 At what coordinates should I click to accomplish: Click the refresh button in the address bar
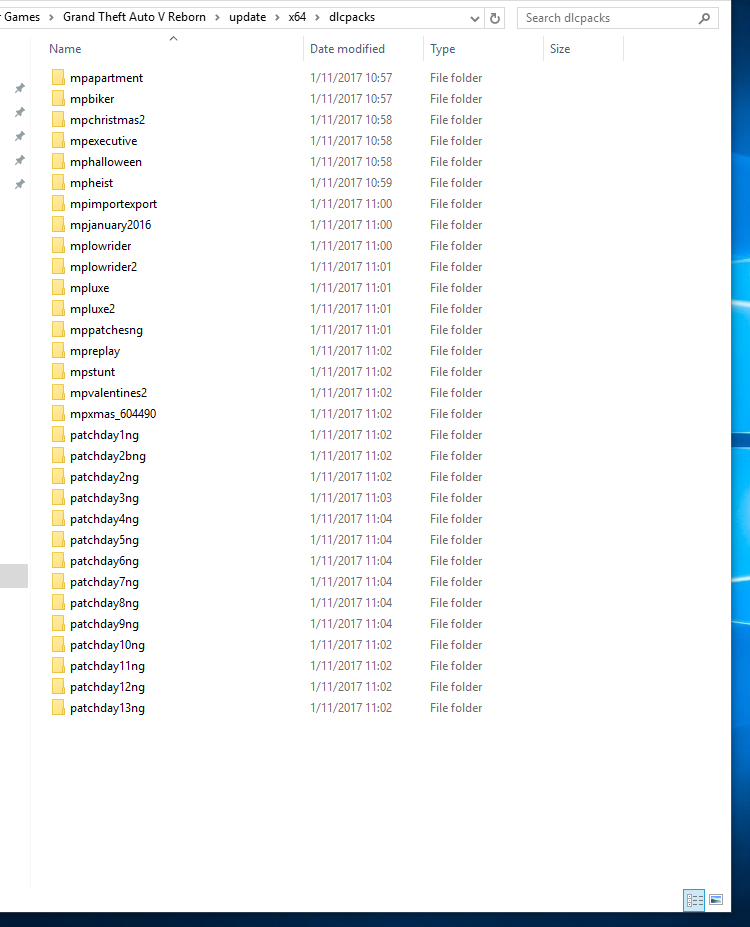click(x=495, y=18)
